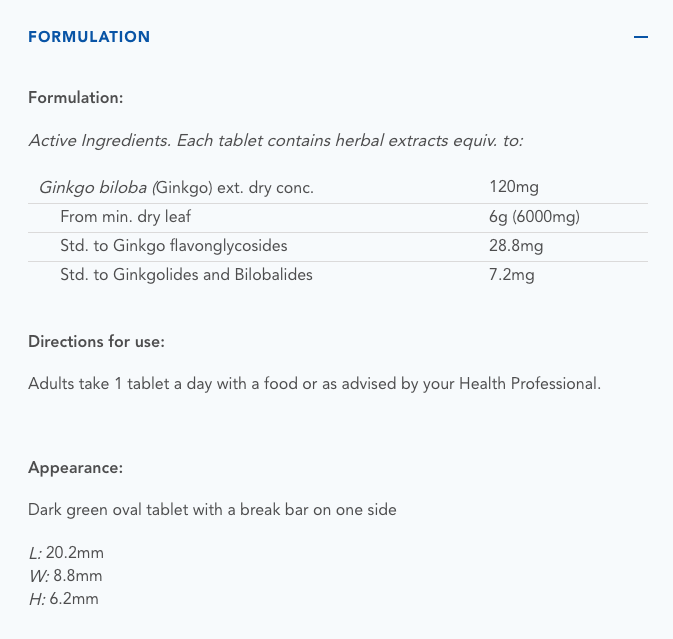Click the 28.8mg value
The width and height of the screenshot is (673, 639).
pos(516,245)
